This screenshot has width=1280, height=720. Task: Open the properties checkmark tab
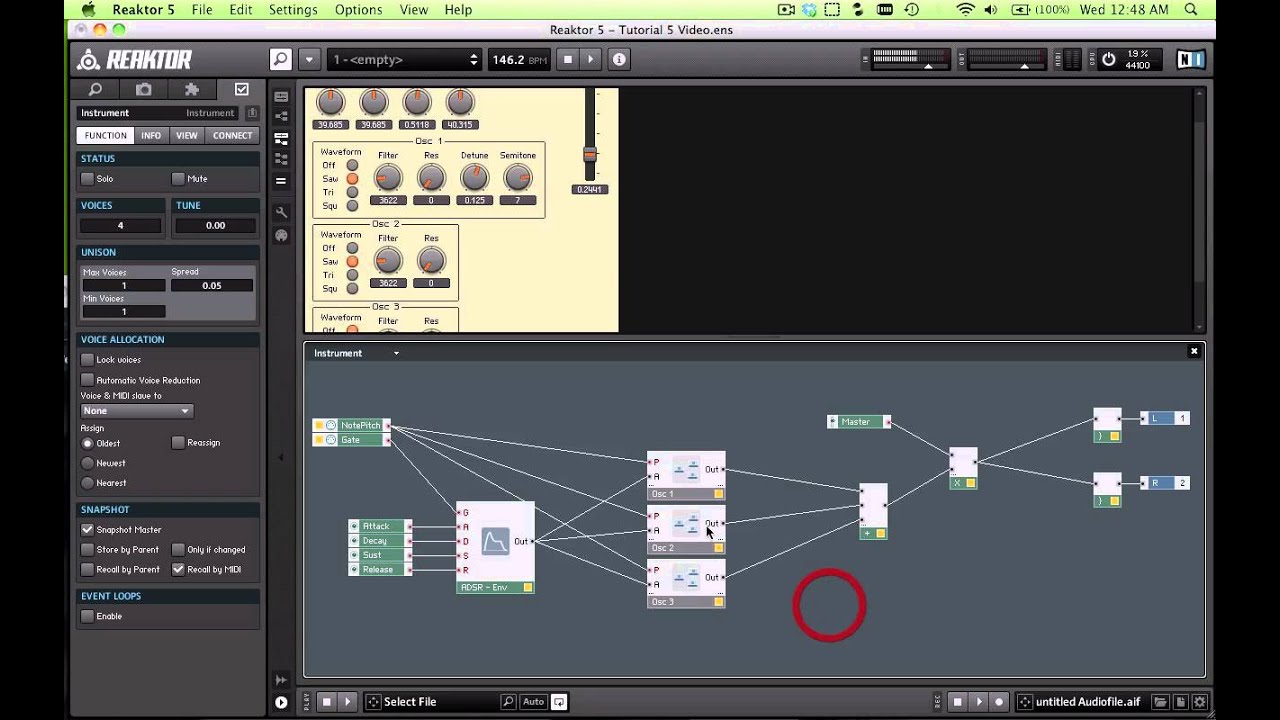241,89
